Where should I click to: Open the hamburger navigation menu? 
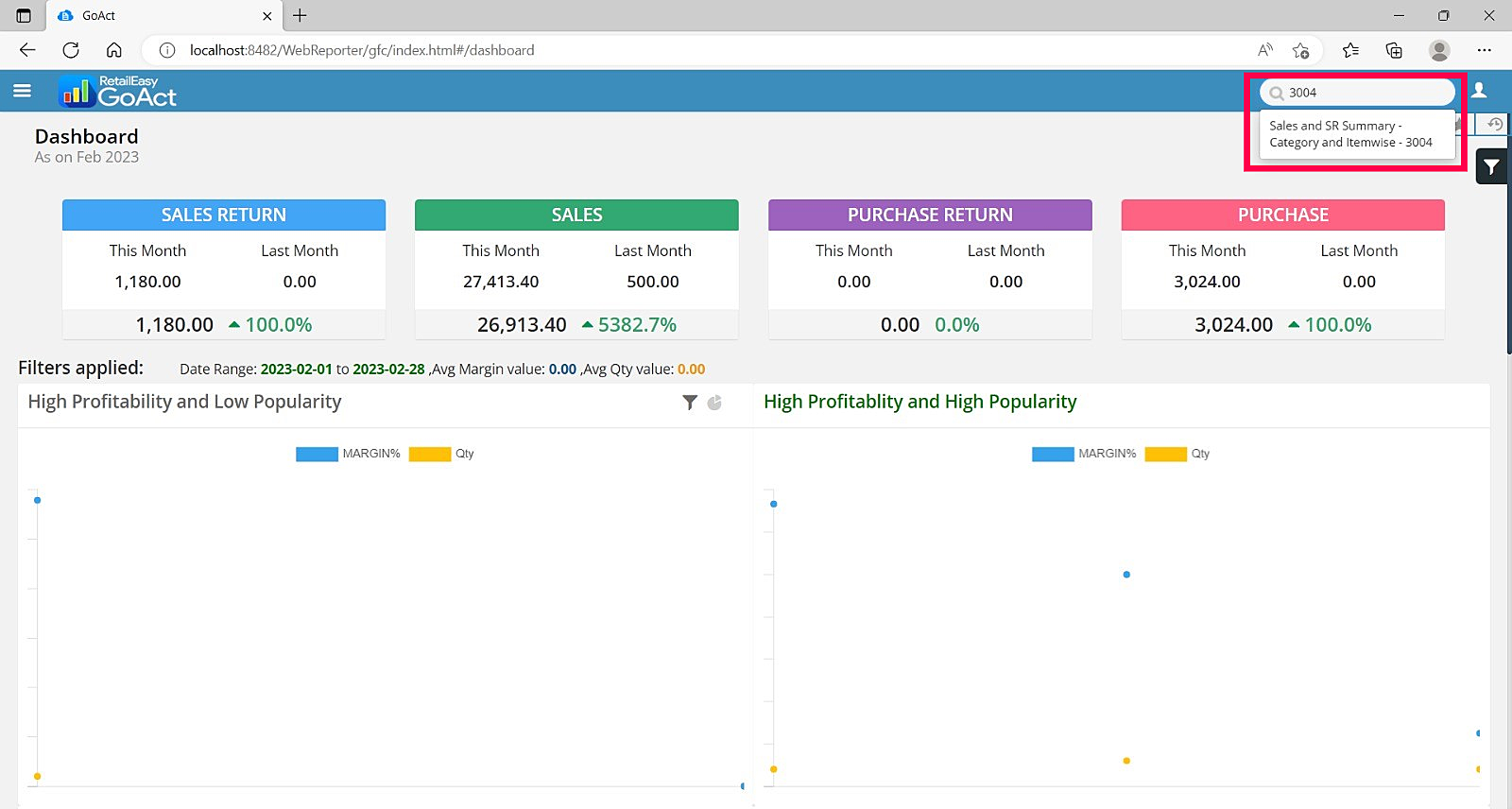click(23, 91)
